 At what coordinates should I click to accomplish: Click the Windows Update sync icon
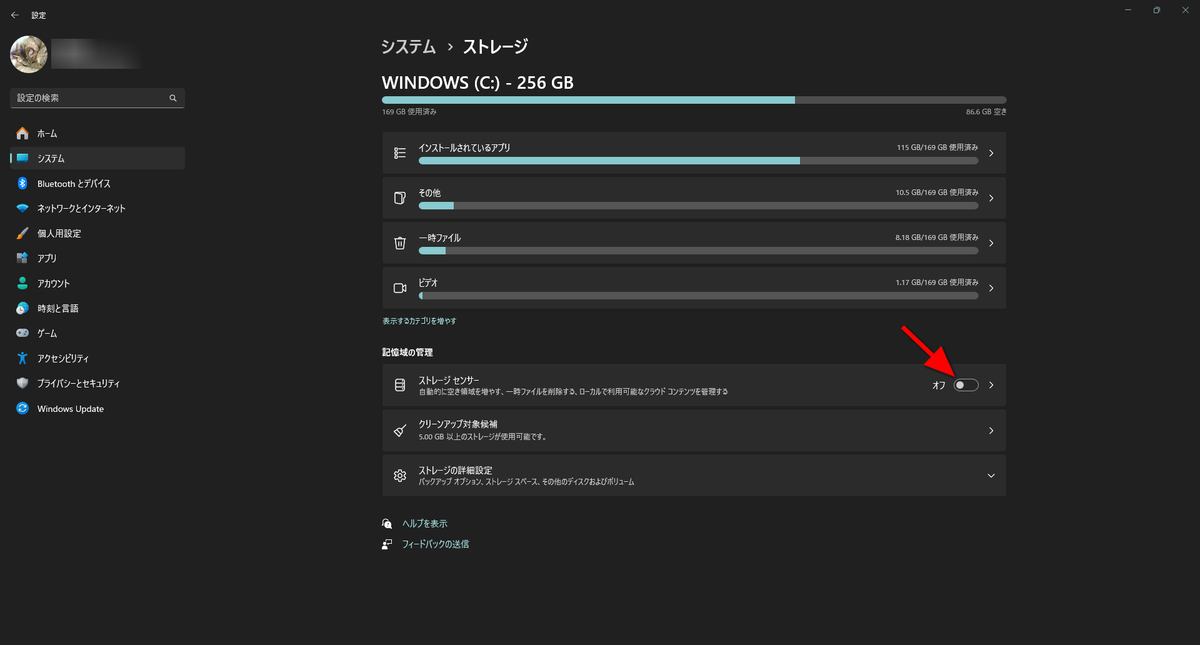click(22, 408)
